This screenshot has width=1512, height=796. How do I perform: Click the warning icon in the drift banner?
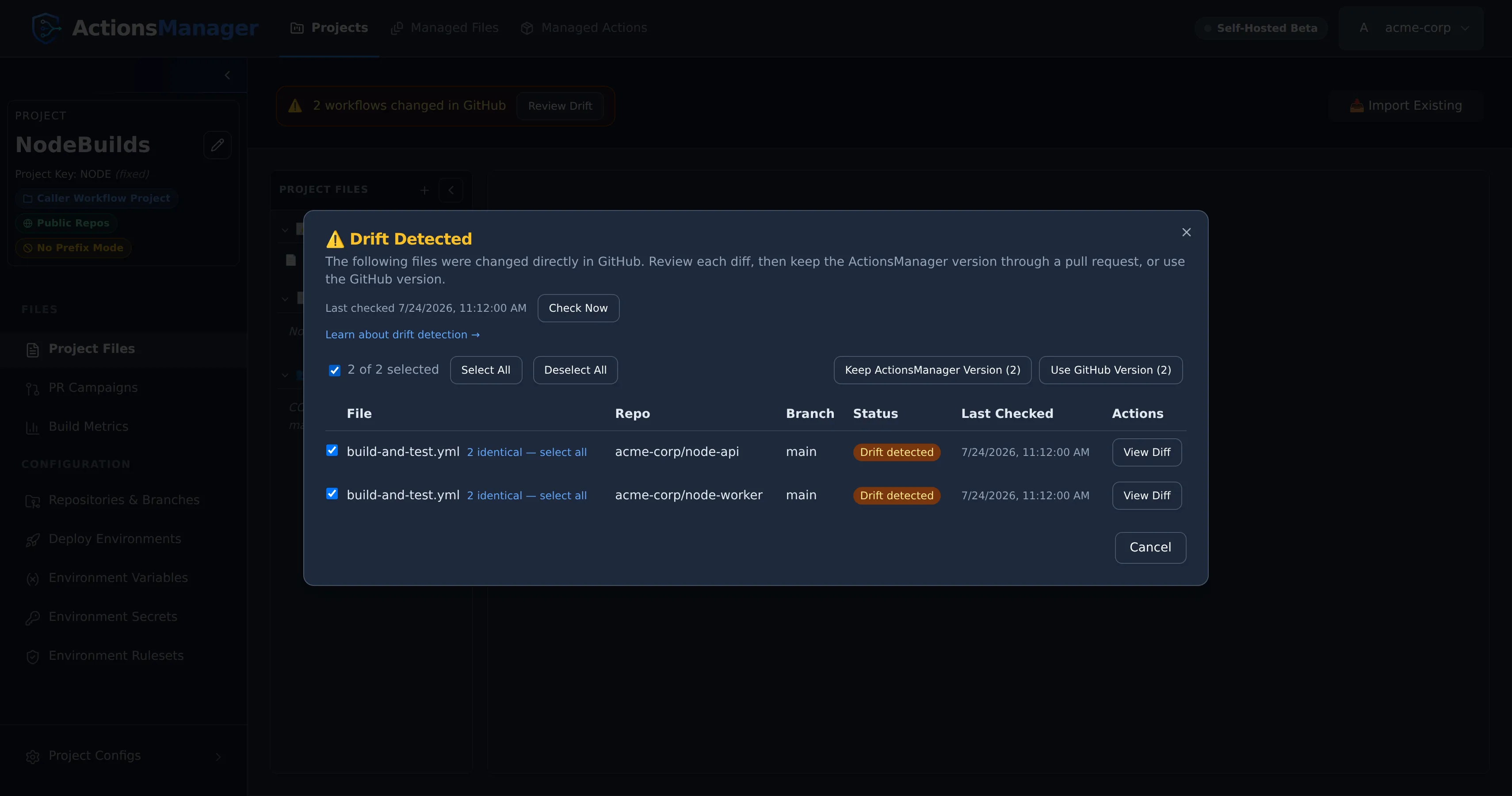(x=295, y=106)
